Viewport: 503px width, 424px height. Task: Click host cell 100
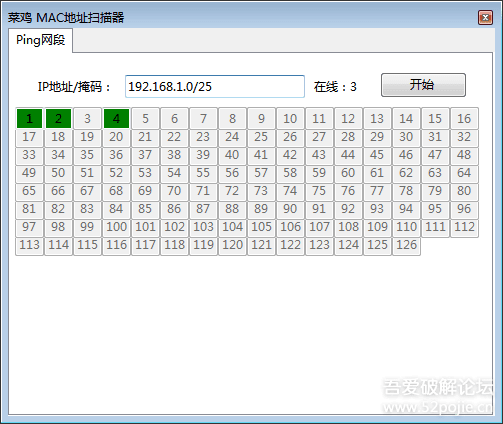click(x=116, y=227)
